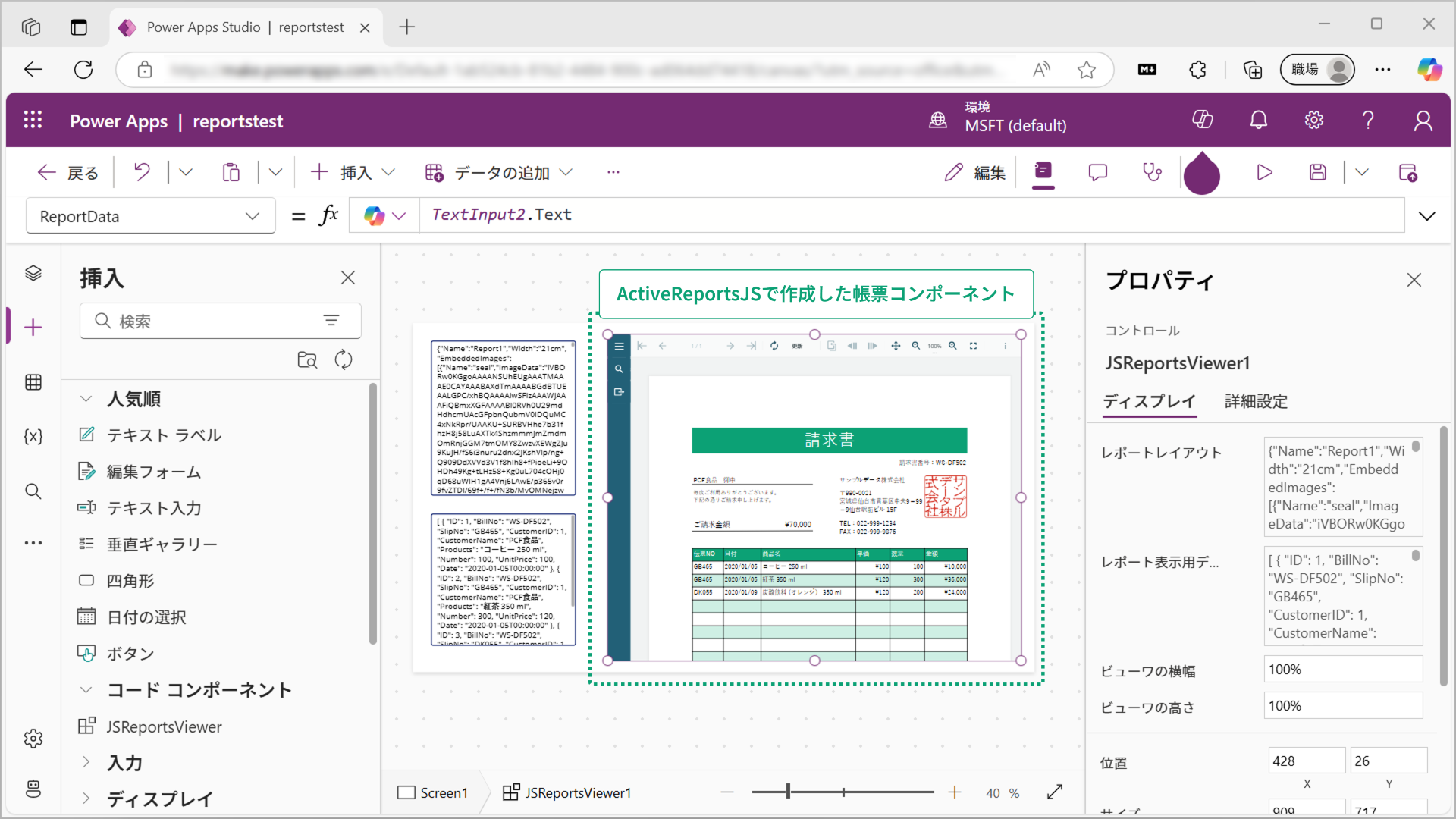Viewport: 1456px width, 819px height.
Task: Open the filter icon in search box
Action: tap(331, 321)
